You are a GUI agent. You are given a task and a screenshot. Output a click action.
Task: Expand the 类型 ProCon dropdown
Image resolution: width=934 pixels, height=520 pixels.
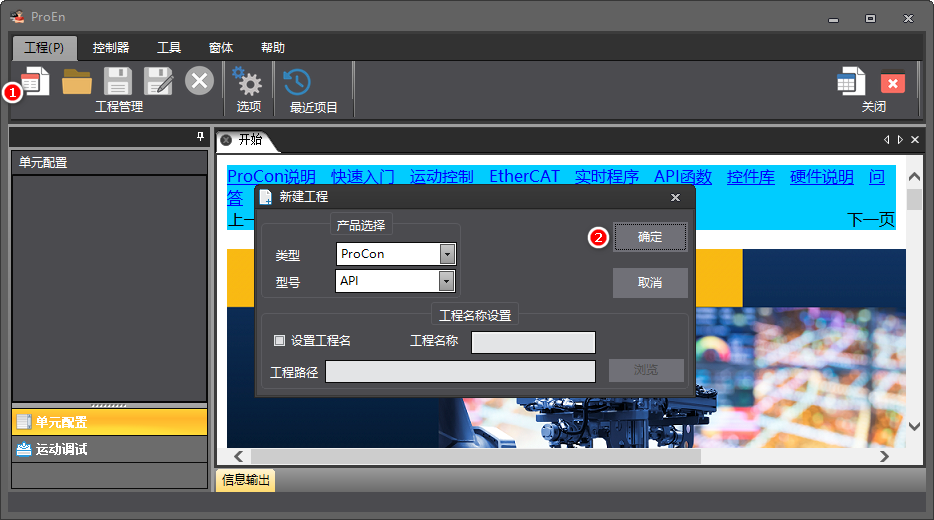[447, 254]
